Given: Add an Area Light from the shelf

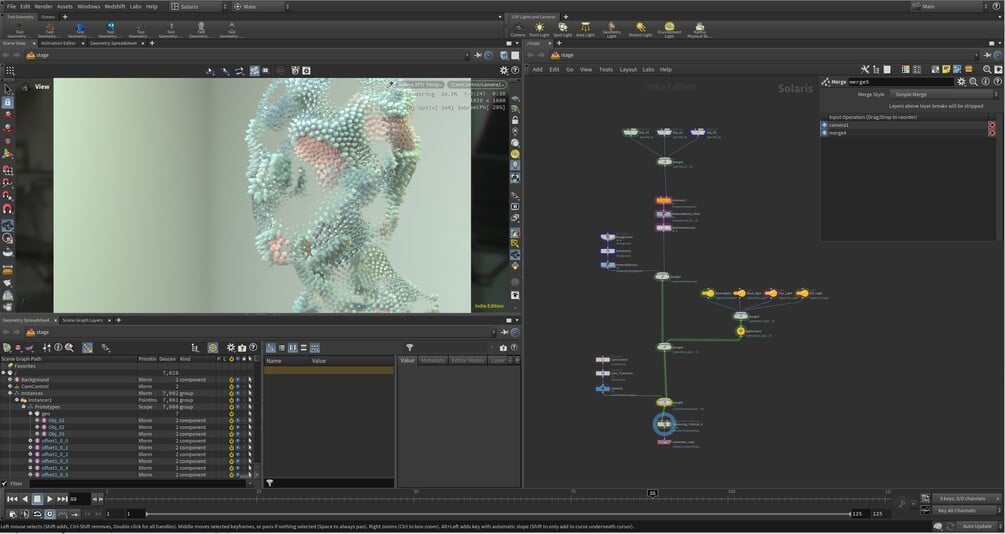Looking at the screenshot, I should coord(587,29).
